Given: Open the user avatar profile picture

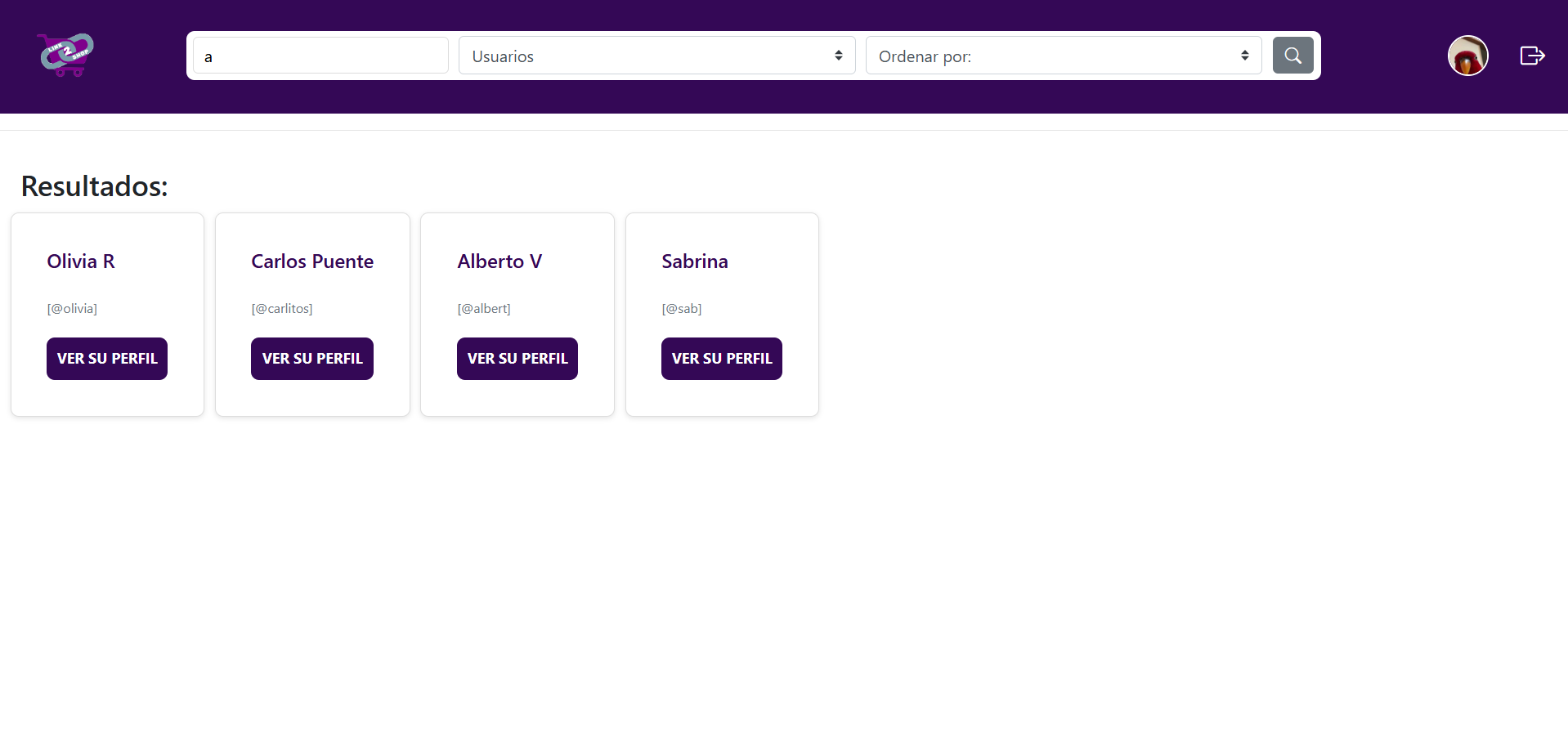Looking at the screenshot, I should pos(1467,56).
